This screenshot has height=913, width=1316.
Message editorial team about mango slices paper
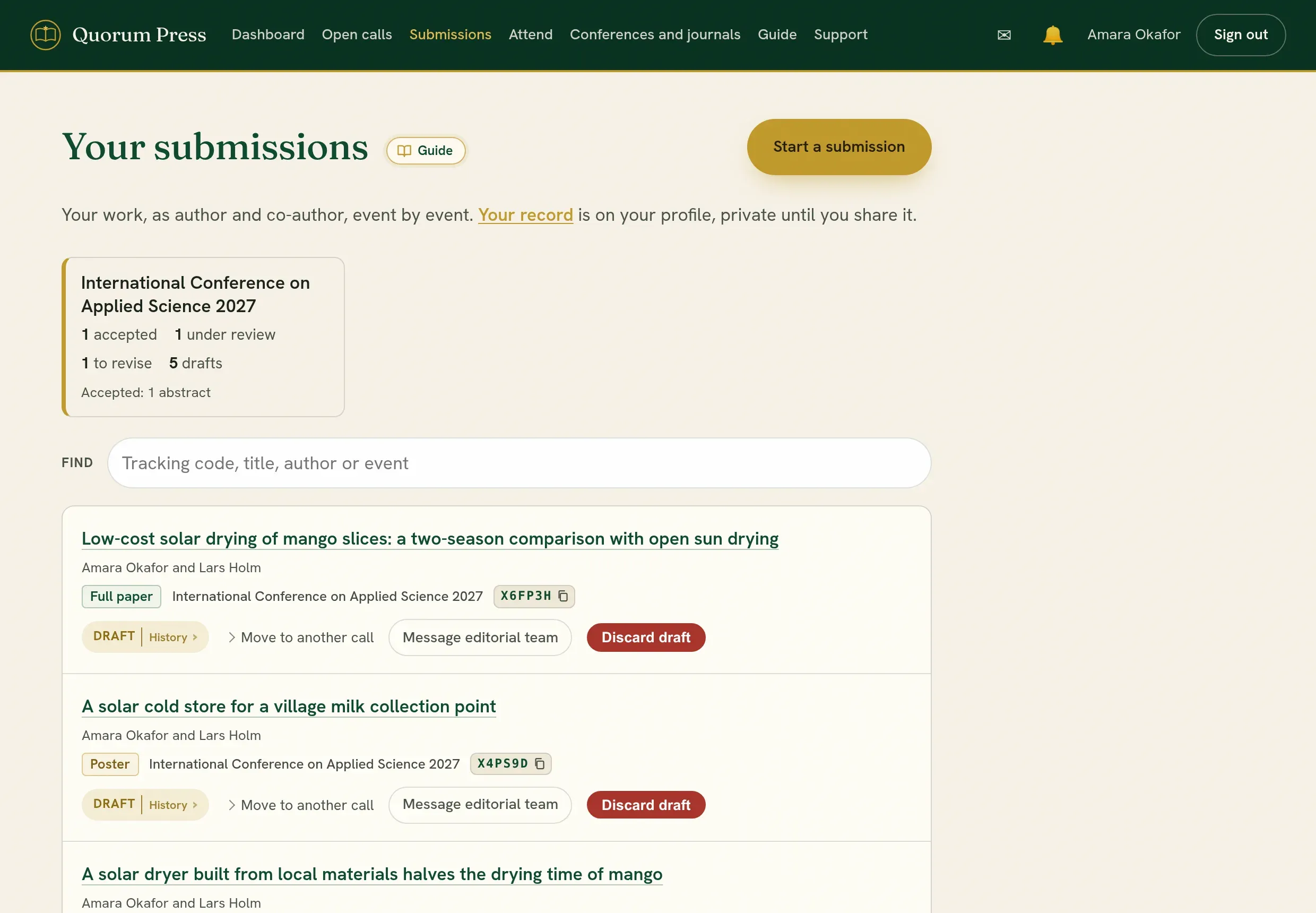(x=480, y=638)
